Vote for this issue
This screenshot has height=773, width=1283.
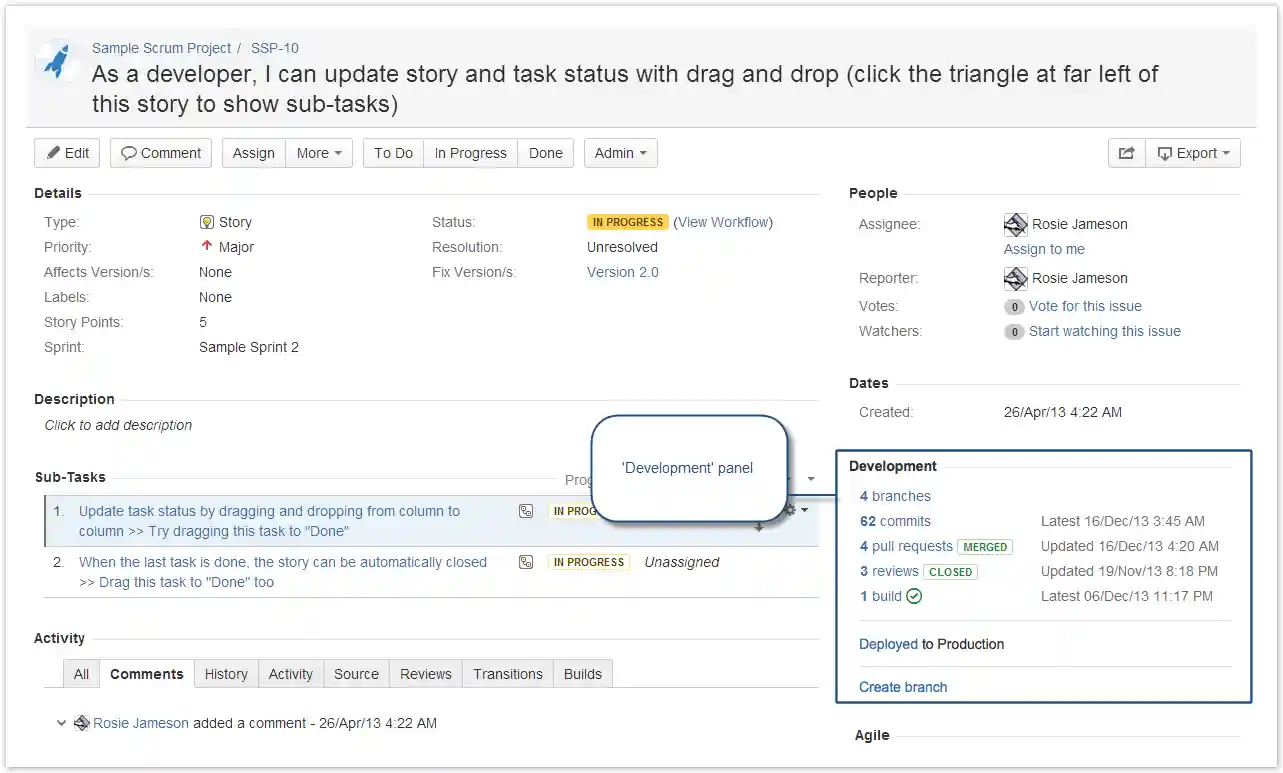[x=1084, y=305]
